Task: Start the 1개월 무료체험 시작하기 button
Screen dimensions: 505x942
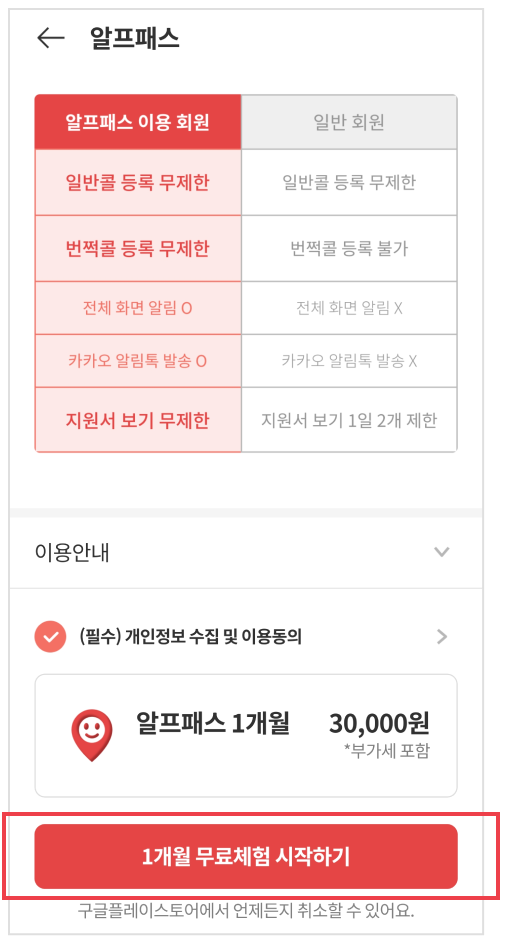Action: pyautogui.click(x=246, y=856)
